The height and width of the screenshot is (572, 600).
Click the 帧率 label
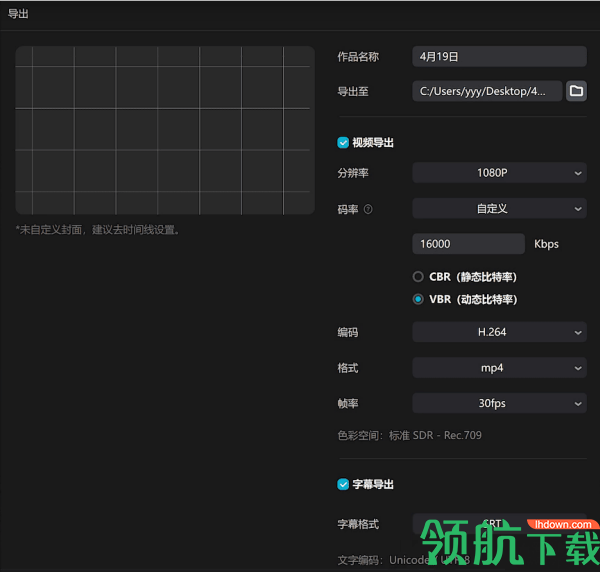click(x=348, y=404)
